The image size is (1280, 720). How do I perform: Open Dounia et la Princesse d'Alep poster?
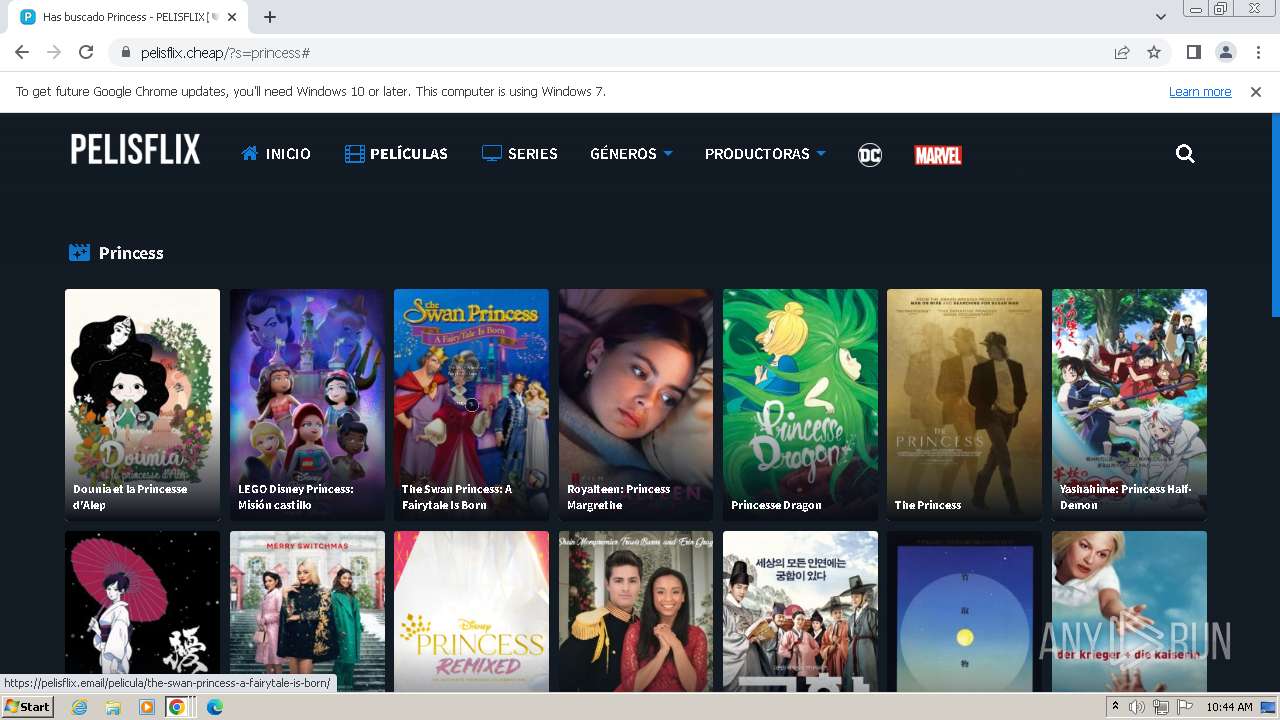pyautogui.click(x=142, y=404)
